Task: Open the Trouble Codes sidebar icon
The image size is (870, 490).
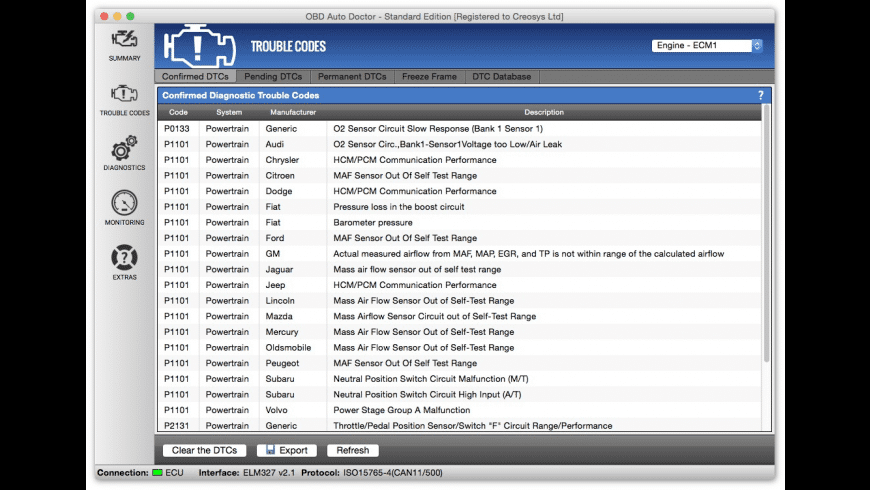Action: (124, 94)
